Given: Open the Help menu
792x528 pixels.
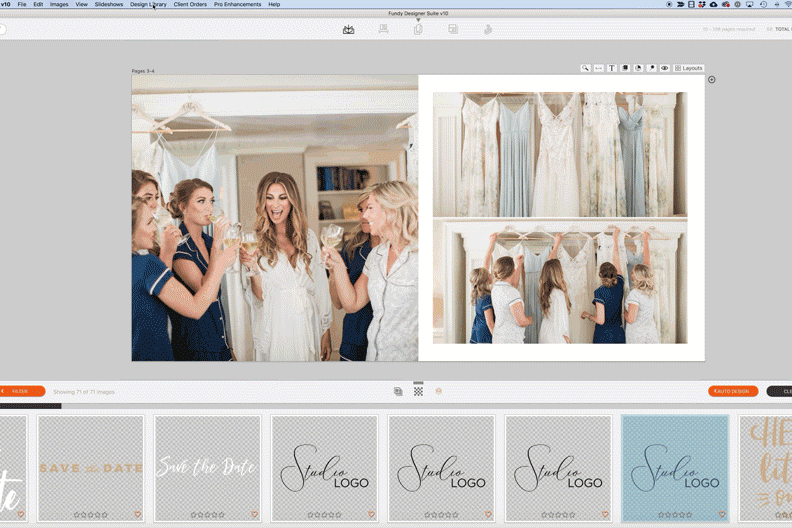Looking at the screenshot, I should click(x=274, y=4).
